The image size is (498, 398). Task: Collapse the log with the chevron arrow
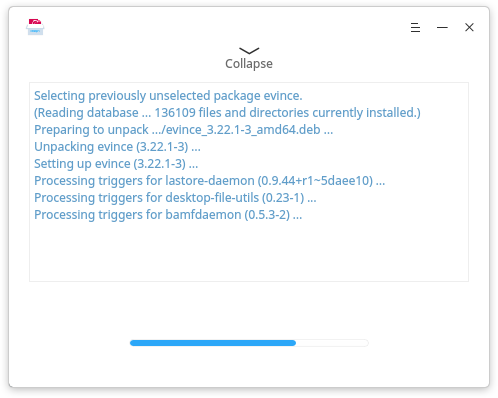(x=249, y=51)
